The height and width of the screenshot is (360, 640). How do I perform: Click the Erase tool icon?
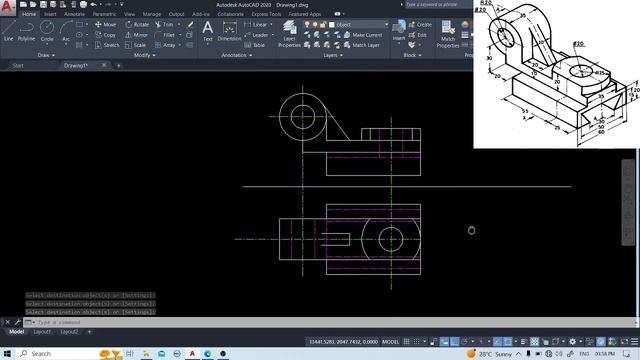190,24
